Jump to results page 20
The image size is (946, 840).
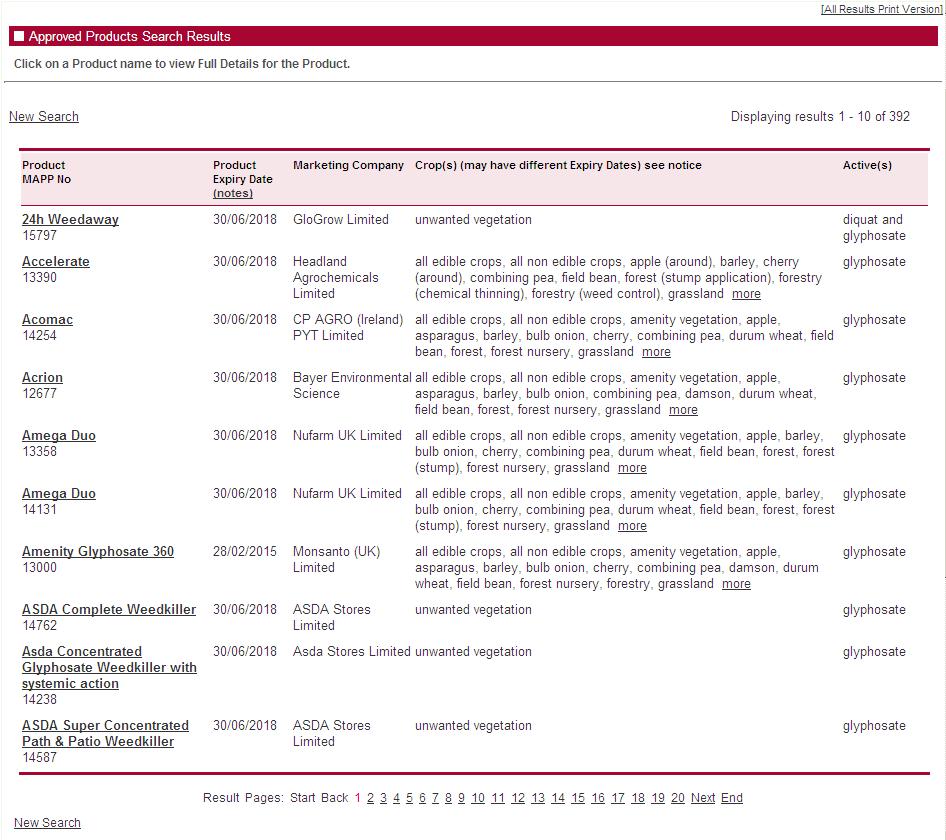(x=678, y=798)
